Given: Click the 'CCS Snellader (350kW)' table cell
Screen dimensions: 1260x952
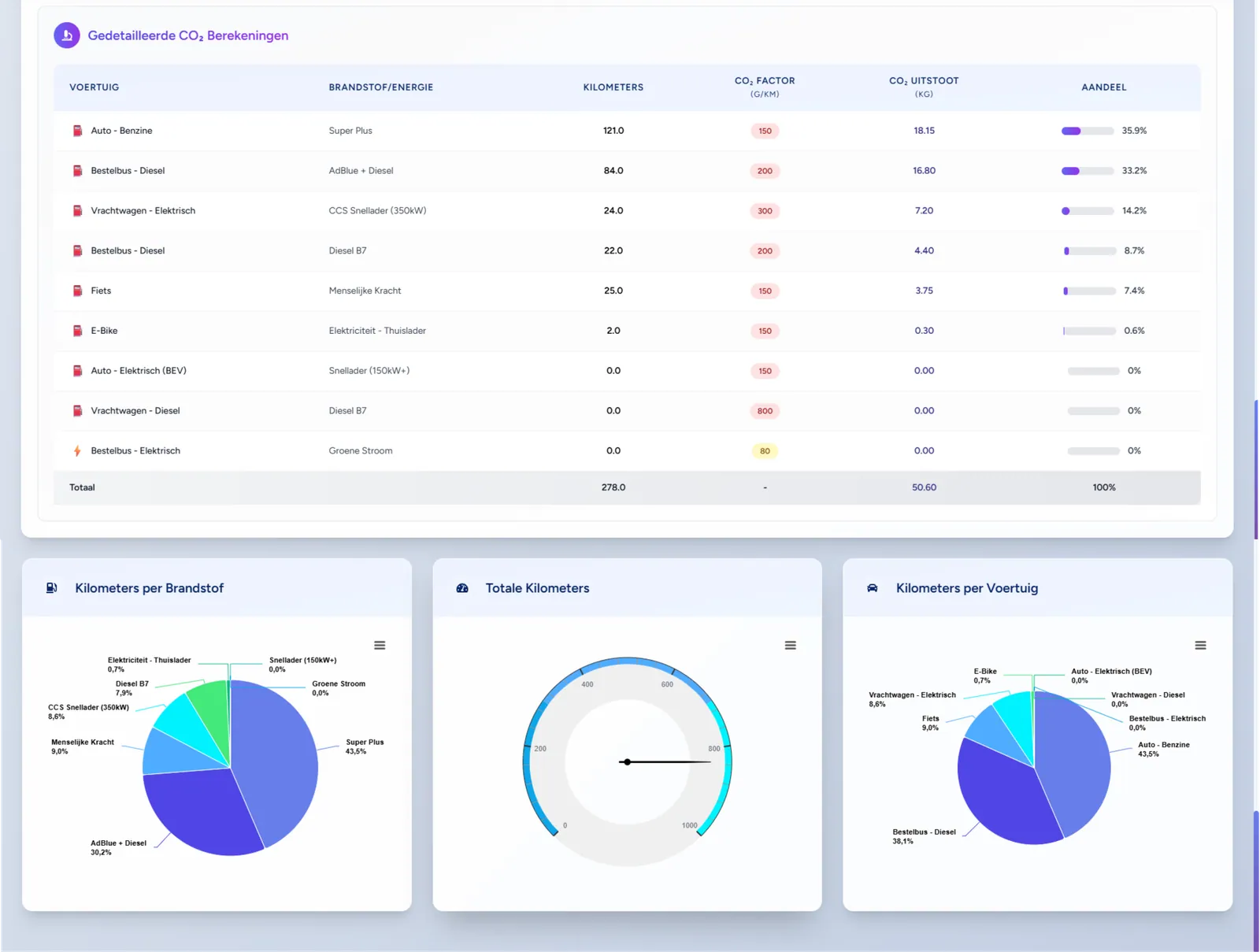Looking at the screenshot, I should pyautogui.click(x=377, y=211).
